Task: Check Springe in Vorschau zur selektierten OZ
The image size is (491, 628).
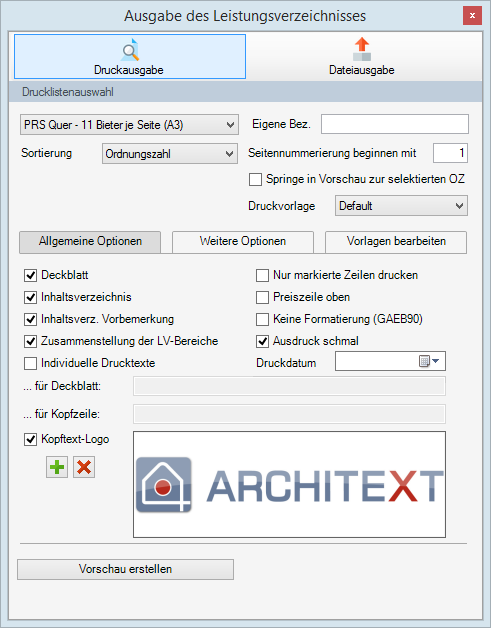Action: pyautogui.click(x=256, y=179)
